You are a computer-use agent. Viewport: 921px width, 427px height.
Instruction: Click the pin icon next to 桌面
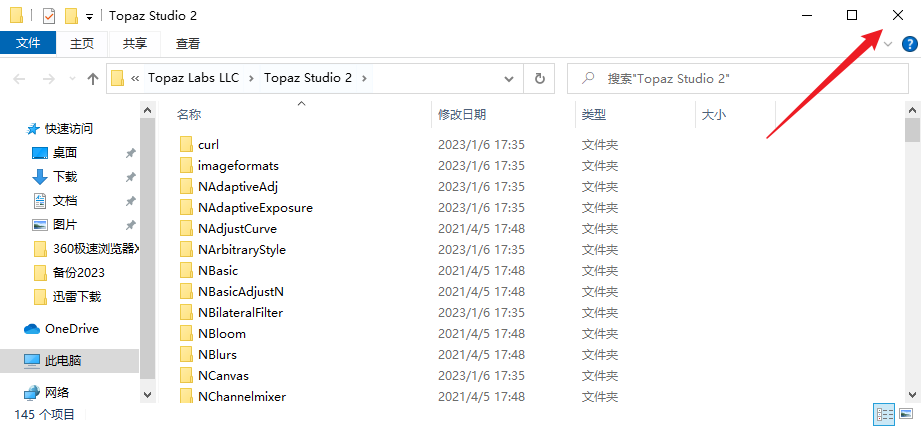[x=130, y=153]
